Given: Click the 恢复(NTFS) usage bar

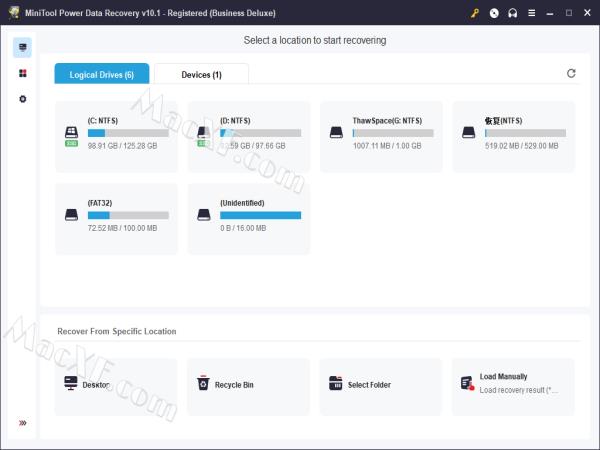Looking at the screenshot, I should [x=525, y=133].
